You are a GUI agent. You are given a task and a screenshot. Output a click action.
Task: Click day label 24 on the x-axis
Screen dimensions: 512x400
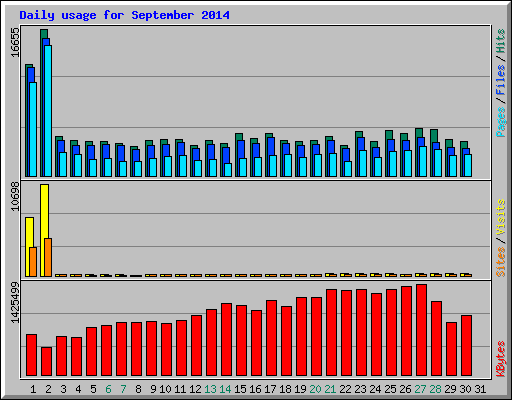pyautogui.click(x=375, y=389)
